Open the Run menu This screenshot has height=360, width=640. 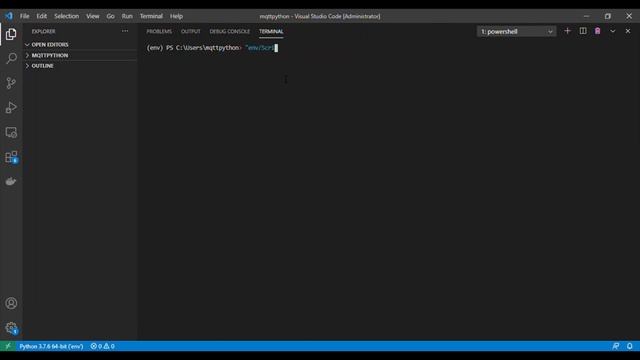pos(127,16)
